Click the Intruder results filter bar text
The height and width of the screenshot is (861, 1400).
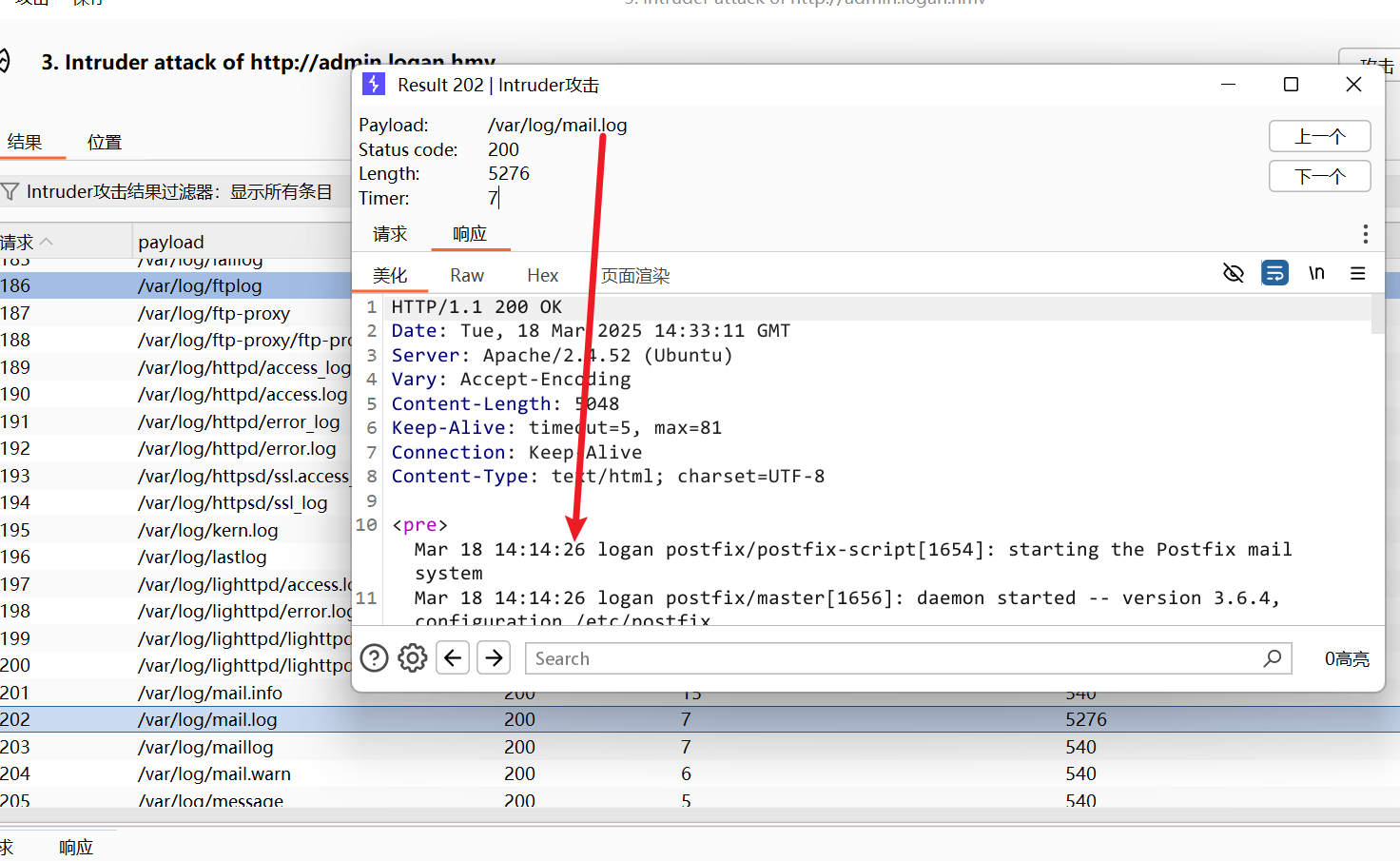180,192
